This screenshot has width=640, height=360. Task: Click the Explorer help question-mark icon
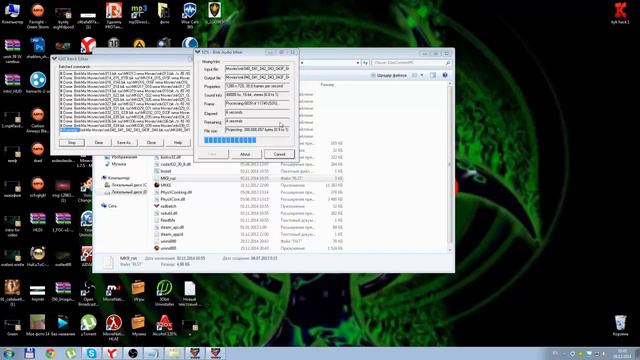coord(445,75)
